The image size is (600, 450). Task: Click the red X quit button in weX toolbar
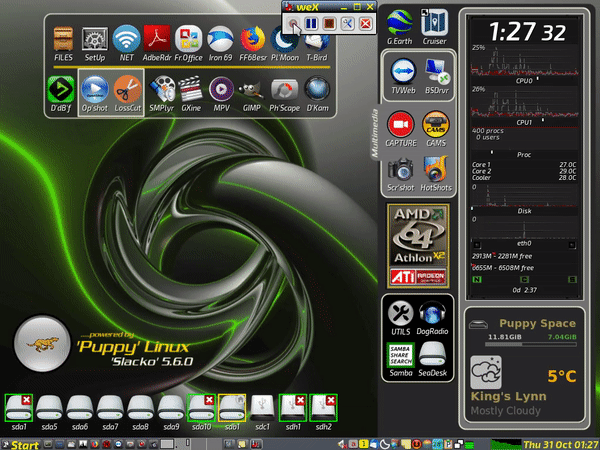click(x=365, y=24)
